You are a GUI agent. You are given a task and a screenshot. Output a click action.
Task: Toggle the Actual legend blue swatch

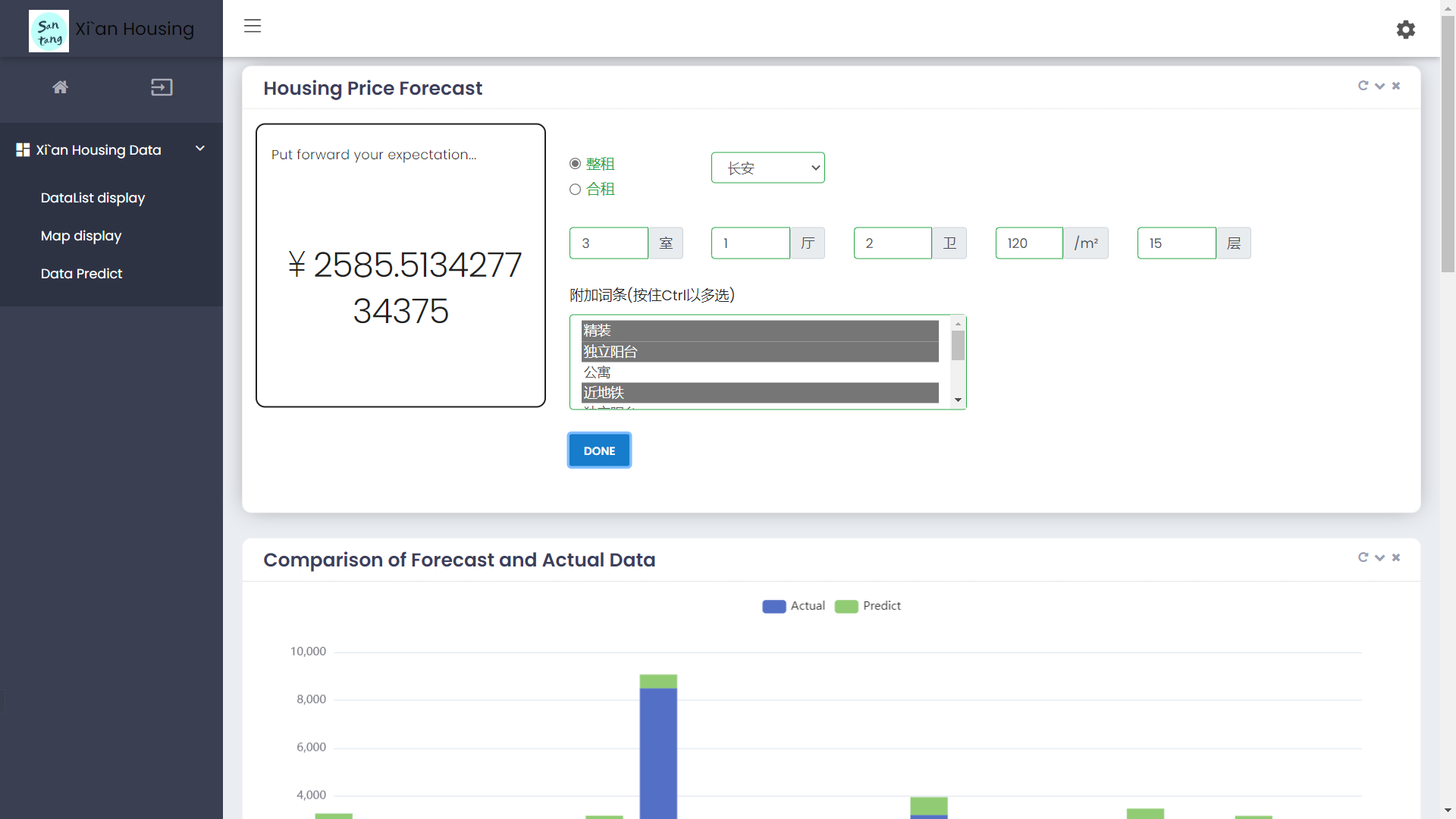point(773,607)
